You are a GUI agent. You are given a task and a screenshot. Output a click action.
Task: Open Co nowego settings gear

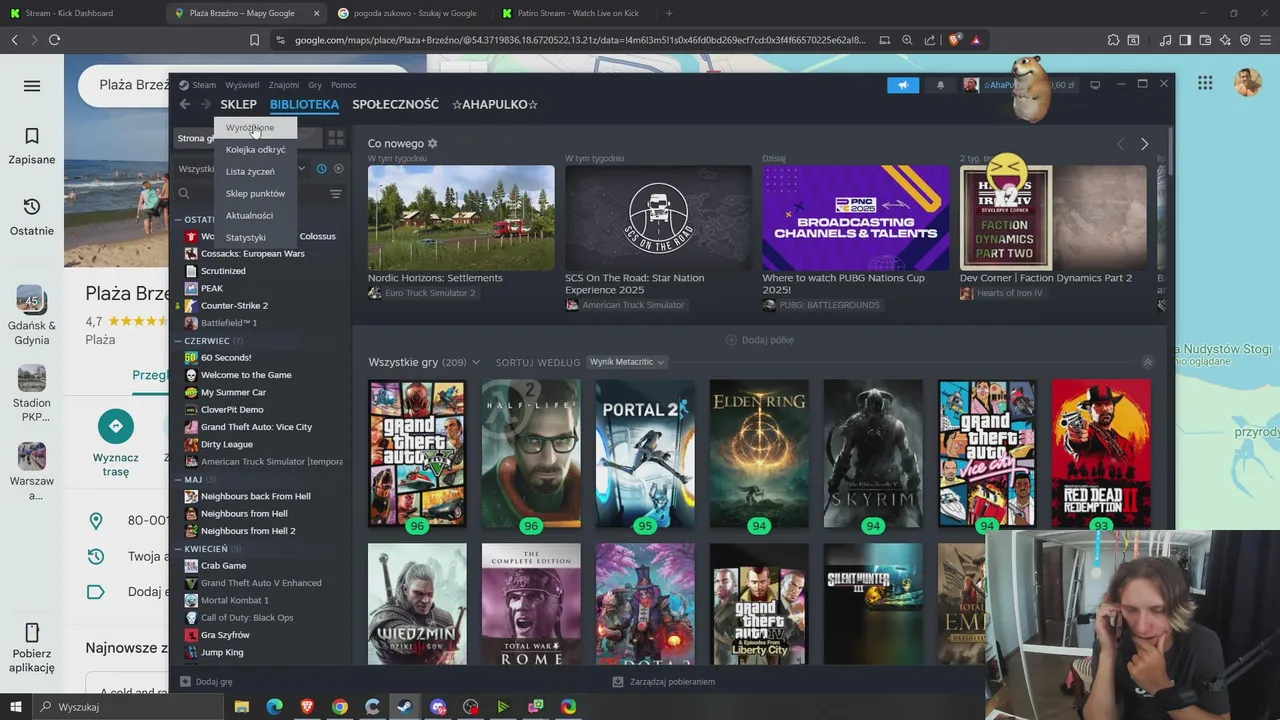[x=433, y=143]
